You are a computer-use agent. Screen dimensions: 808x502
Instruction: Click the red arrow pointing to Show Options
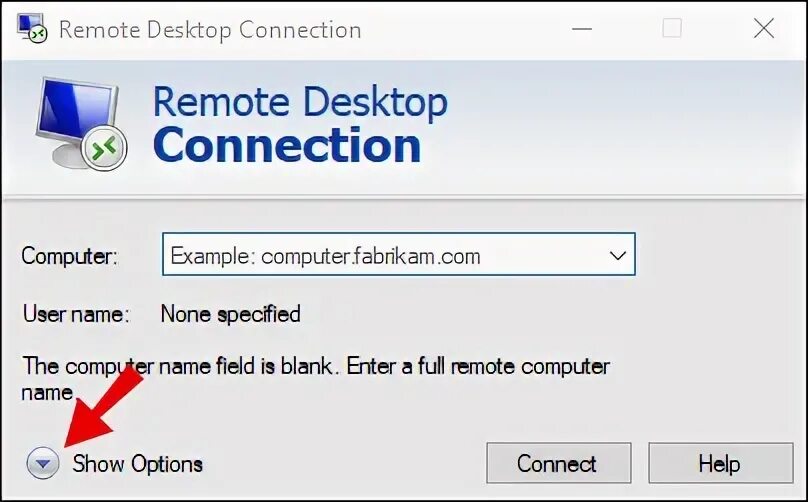click(x=103, y=407)
